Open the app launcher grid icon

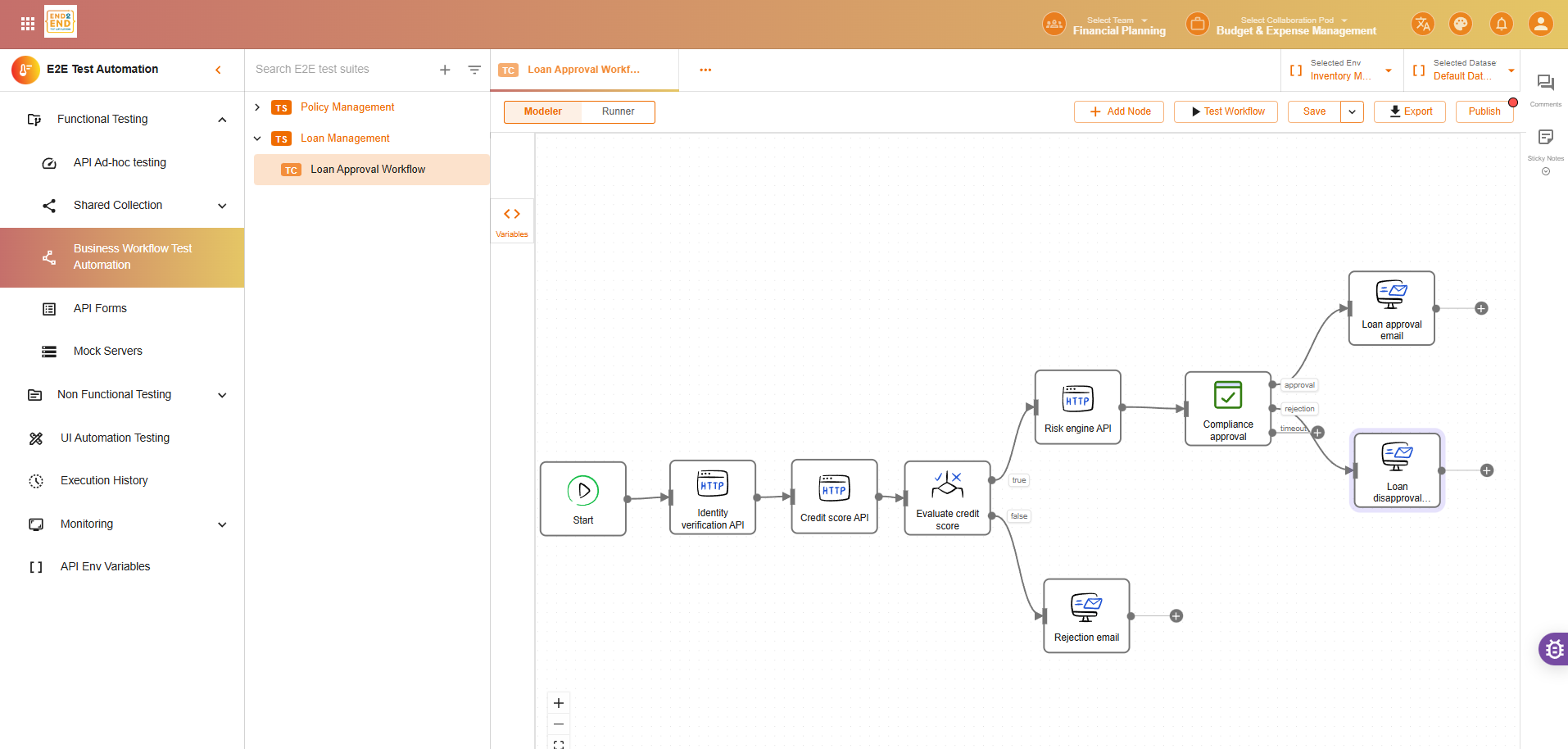coord(27,24)
